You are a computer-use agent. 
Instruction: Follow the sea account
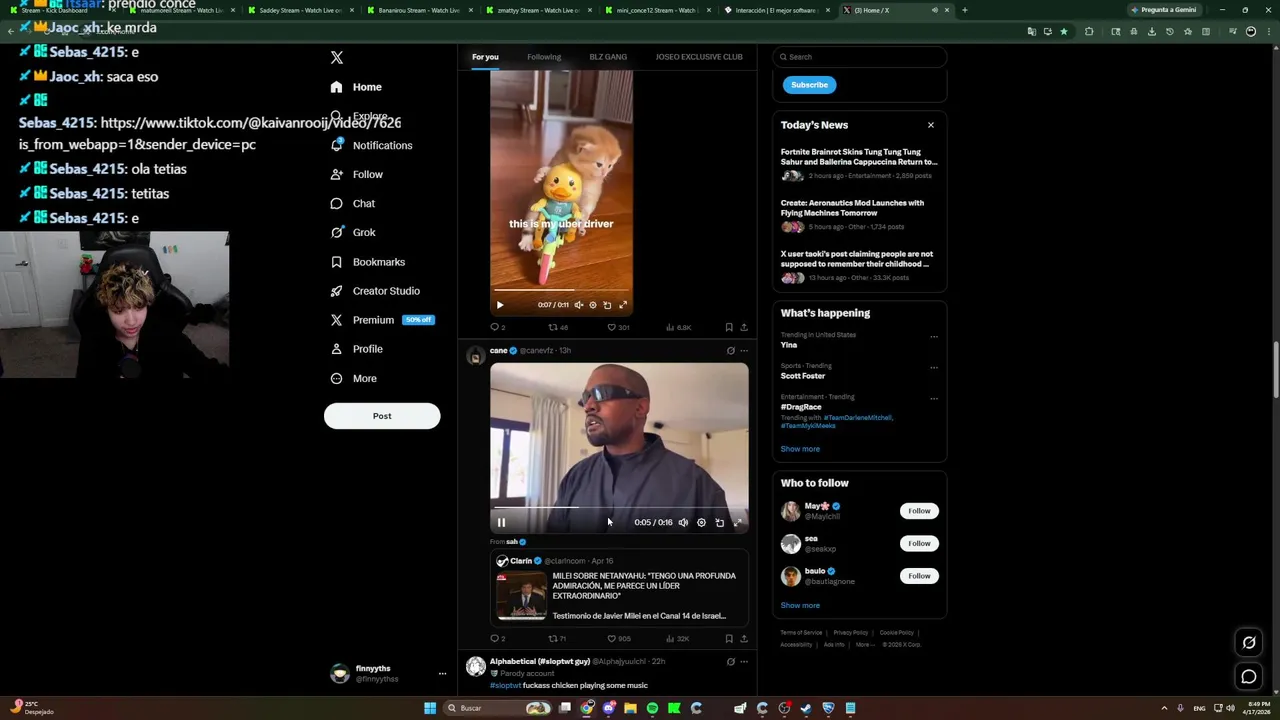(919, 543)
